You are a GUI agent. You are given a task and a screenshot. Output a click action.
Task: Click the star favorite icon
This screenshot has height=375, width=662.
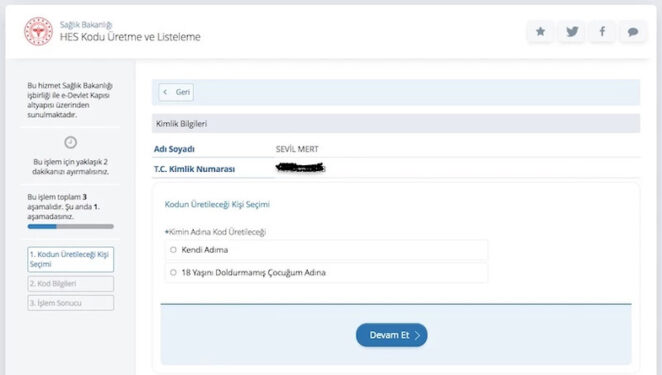[x=540, y=31]
